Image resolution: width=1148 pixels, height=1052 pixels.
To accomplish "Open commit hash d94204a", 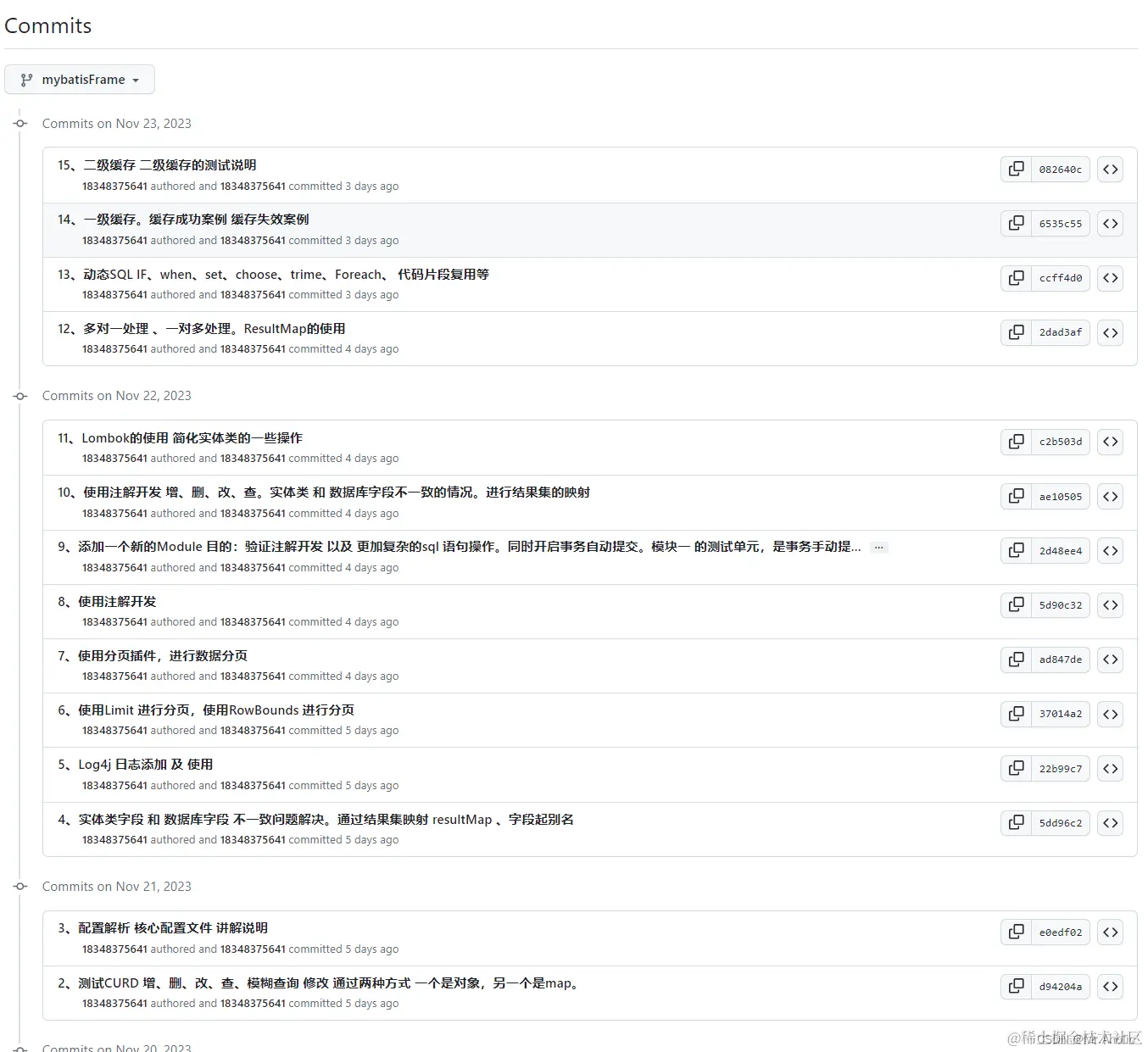I will [1061, 987].
